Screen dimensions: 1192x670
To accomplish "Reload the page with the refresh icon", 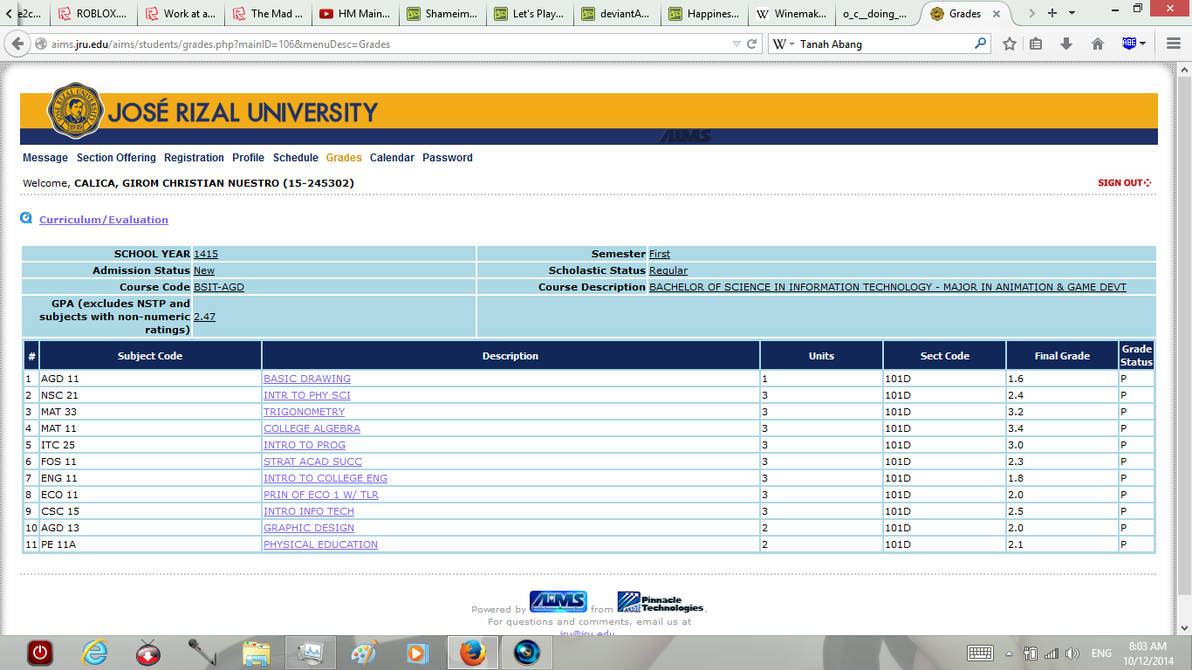I will [752, 44].
